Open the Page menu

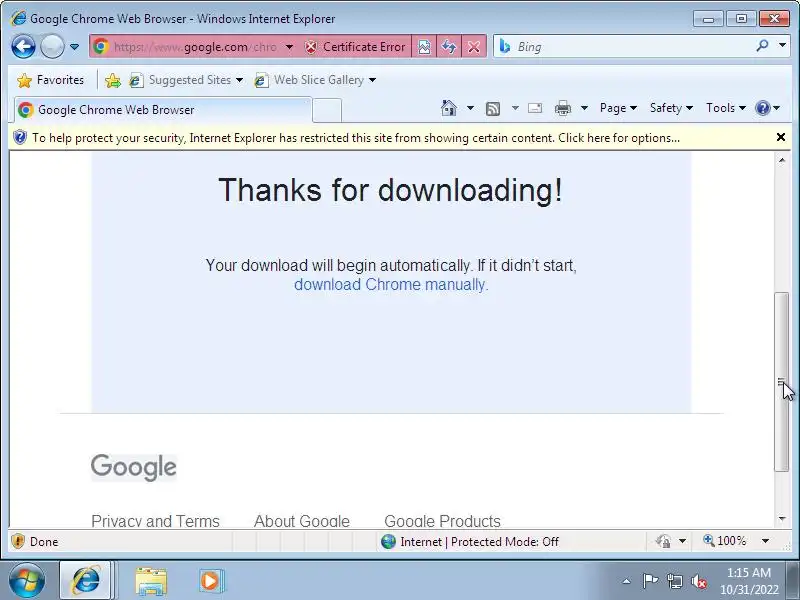pos(618,108)
